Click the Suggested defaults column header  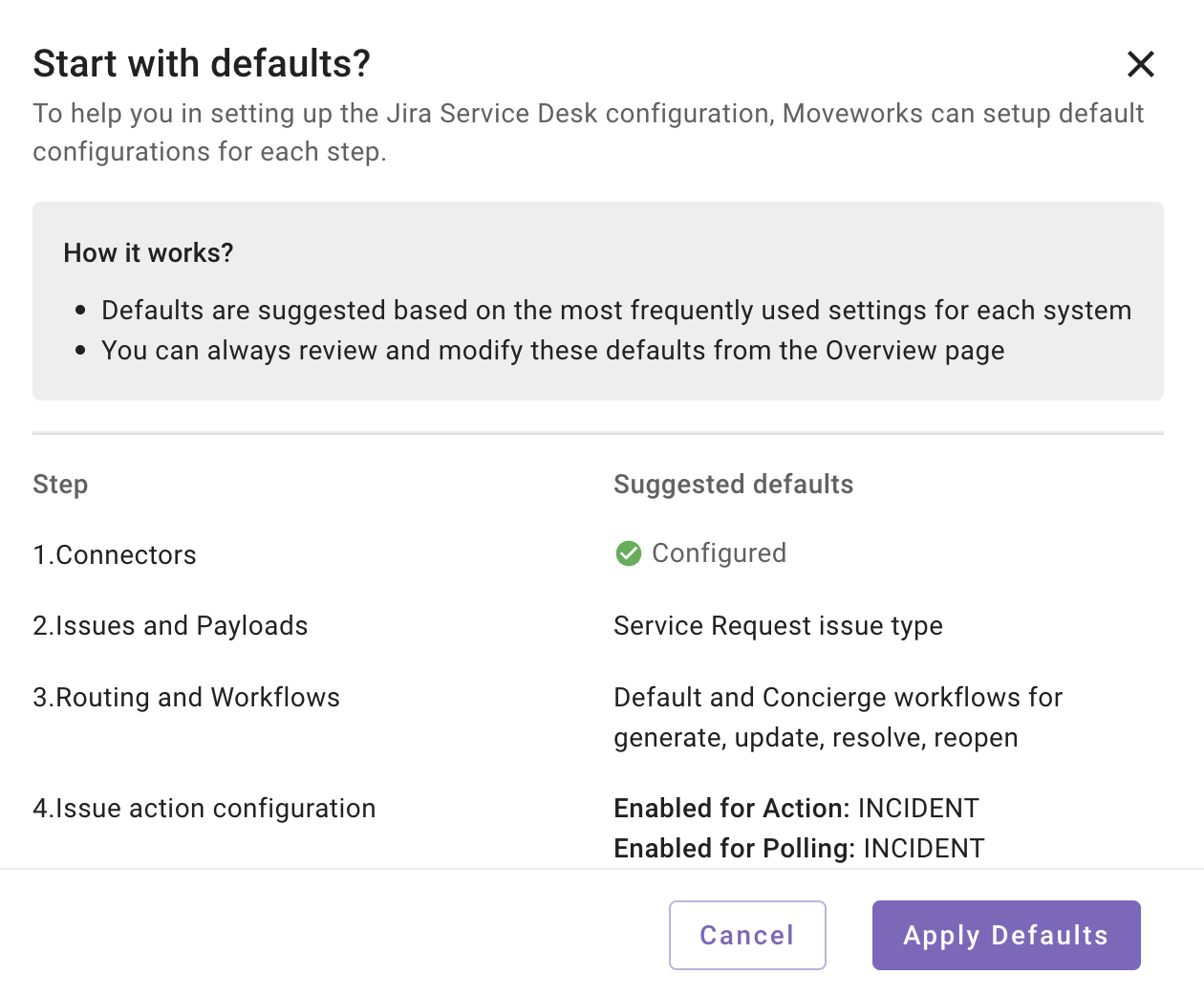[x=733, y=485]
